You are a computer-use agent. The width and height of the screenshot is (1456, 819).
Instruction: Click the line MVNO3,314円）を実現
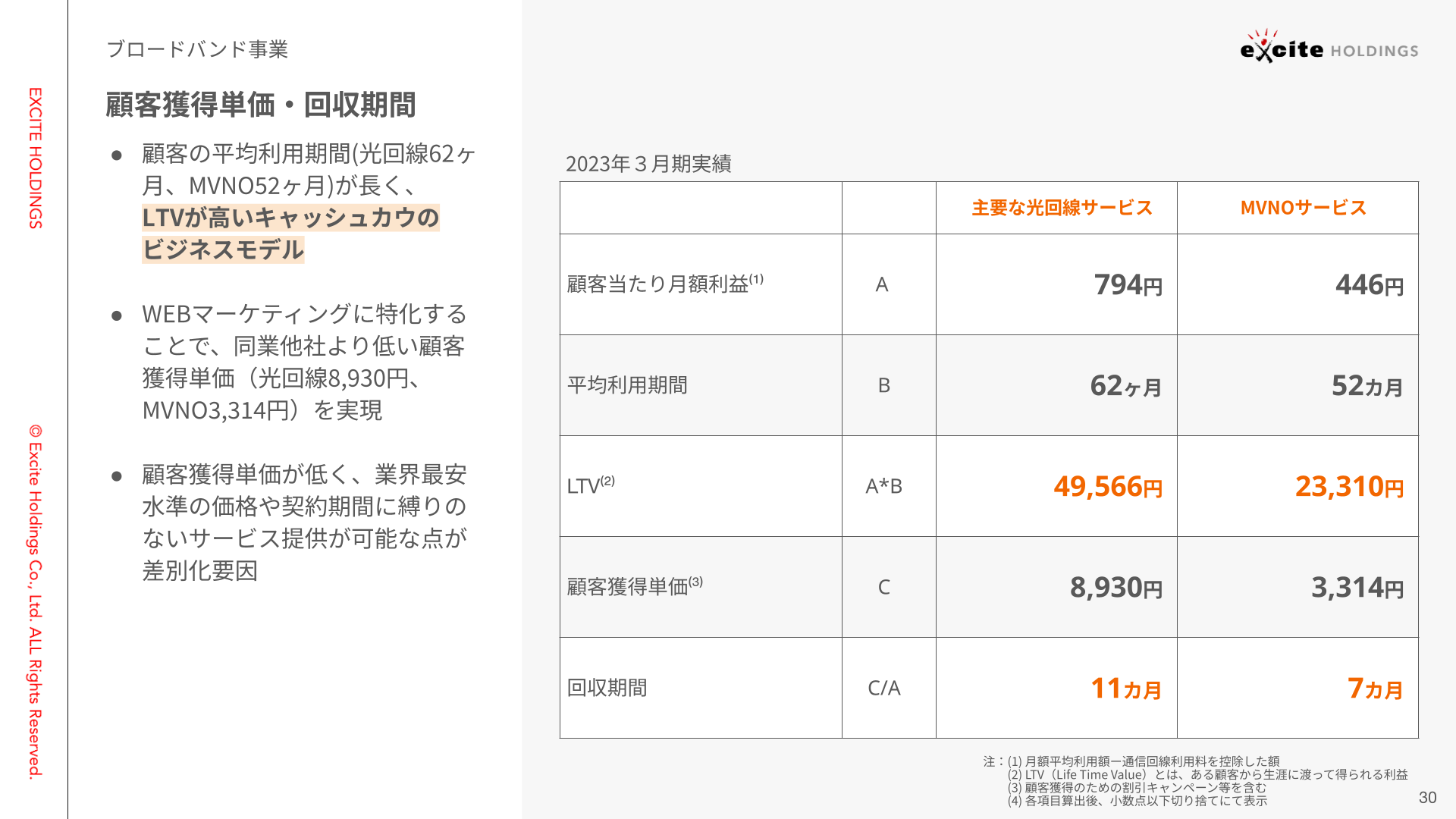[262, 410]
